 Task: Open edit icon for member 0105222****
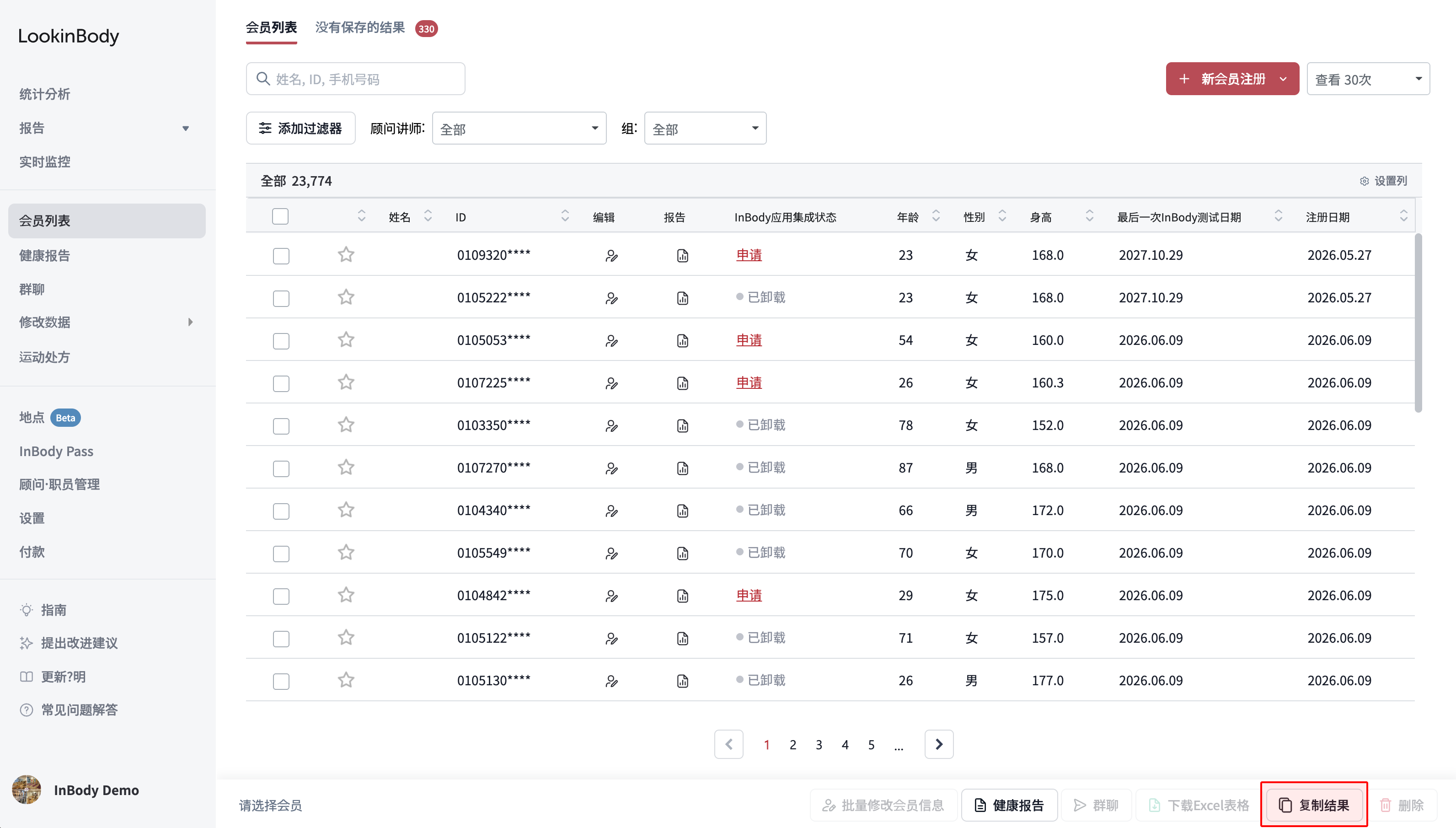pos(611,298)
